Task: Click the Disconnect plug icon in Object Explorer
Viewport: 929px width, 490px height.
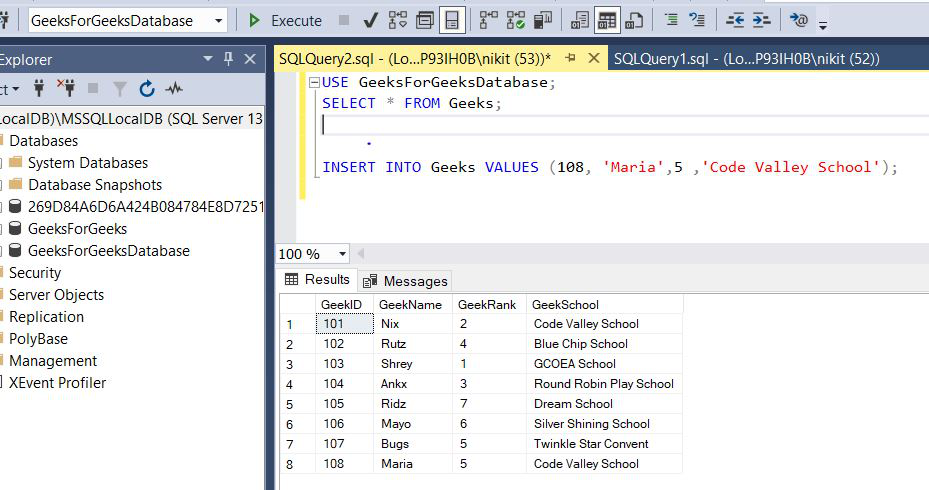Action: (x=67, y=89)
